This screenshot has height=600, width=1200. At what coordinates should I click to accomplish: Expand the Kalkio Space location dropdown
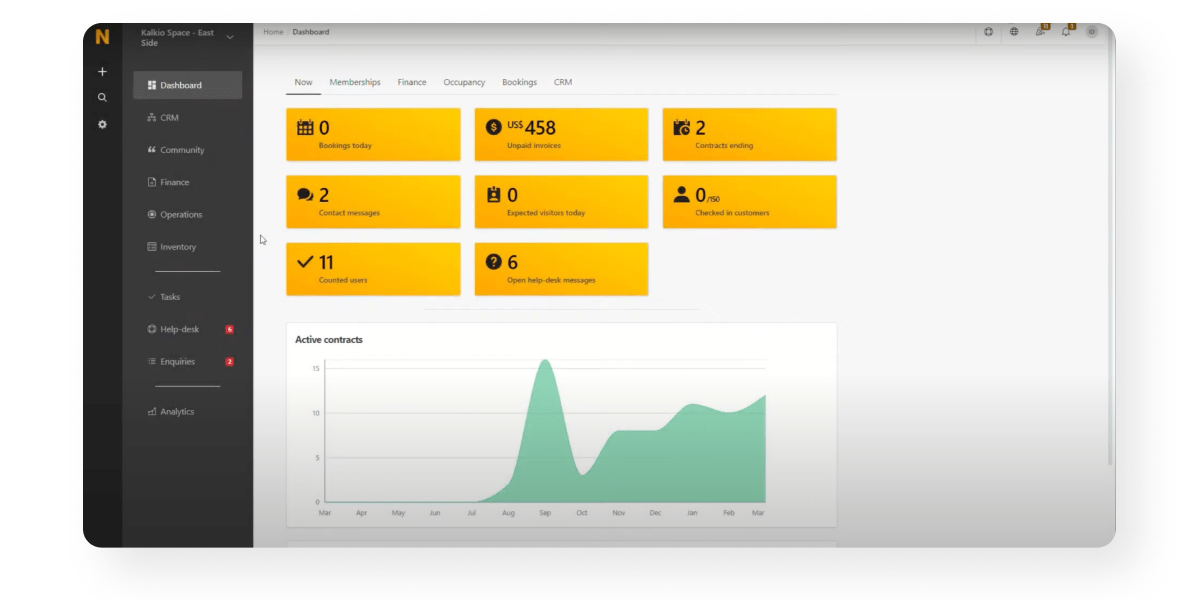coord(230,38)
